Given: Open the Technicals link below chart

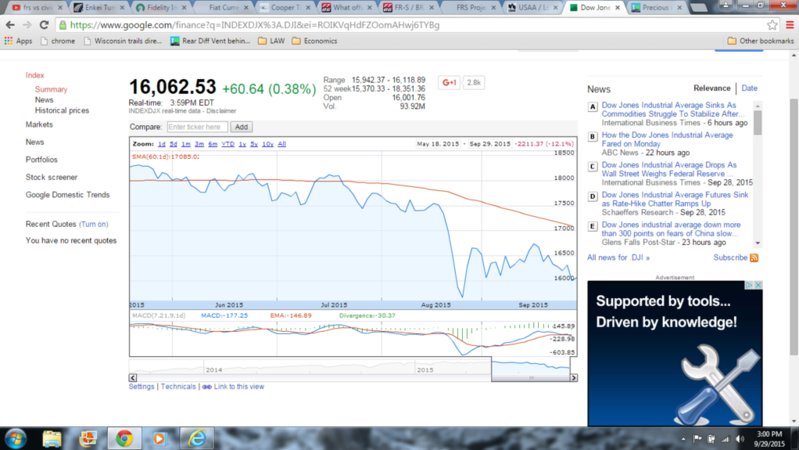Looking at the screenshot, I should [178, 387].
